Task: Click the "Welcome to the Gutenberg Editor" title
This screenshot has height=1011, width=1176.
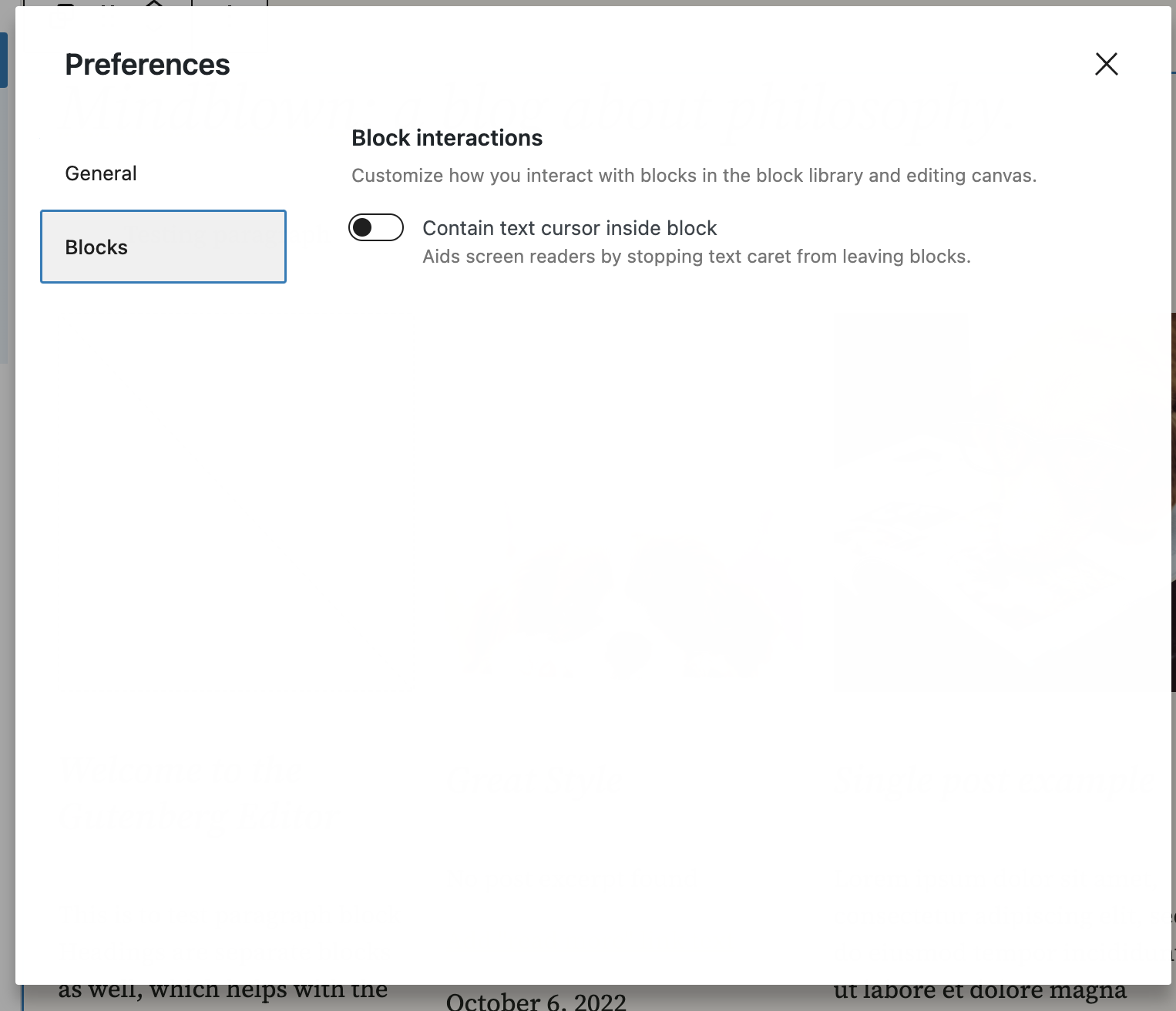Action: [x=200, y=794]
